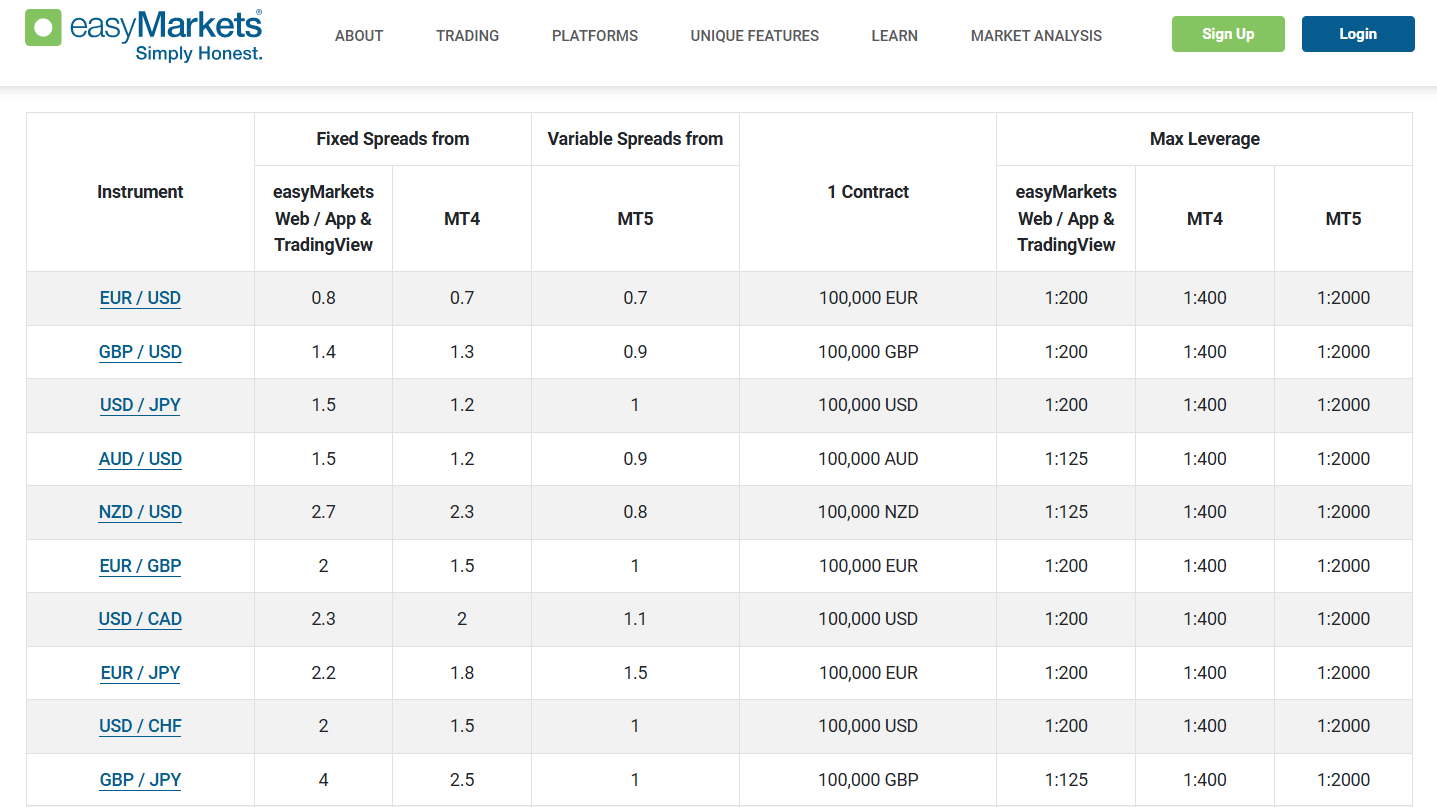This screenshot has width=1437, height=807.
Task: Open the AUD / USD instrument link
Action: point(140,459)
